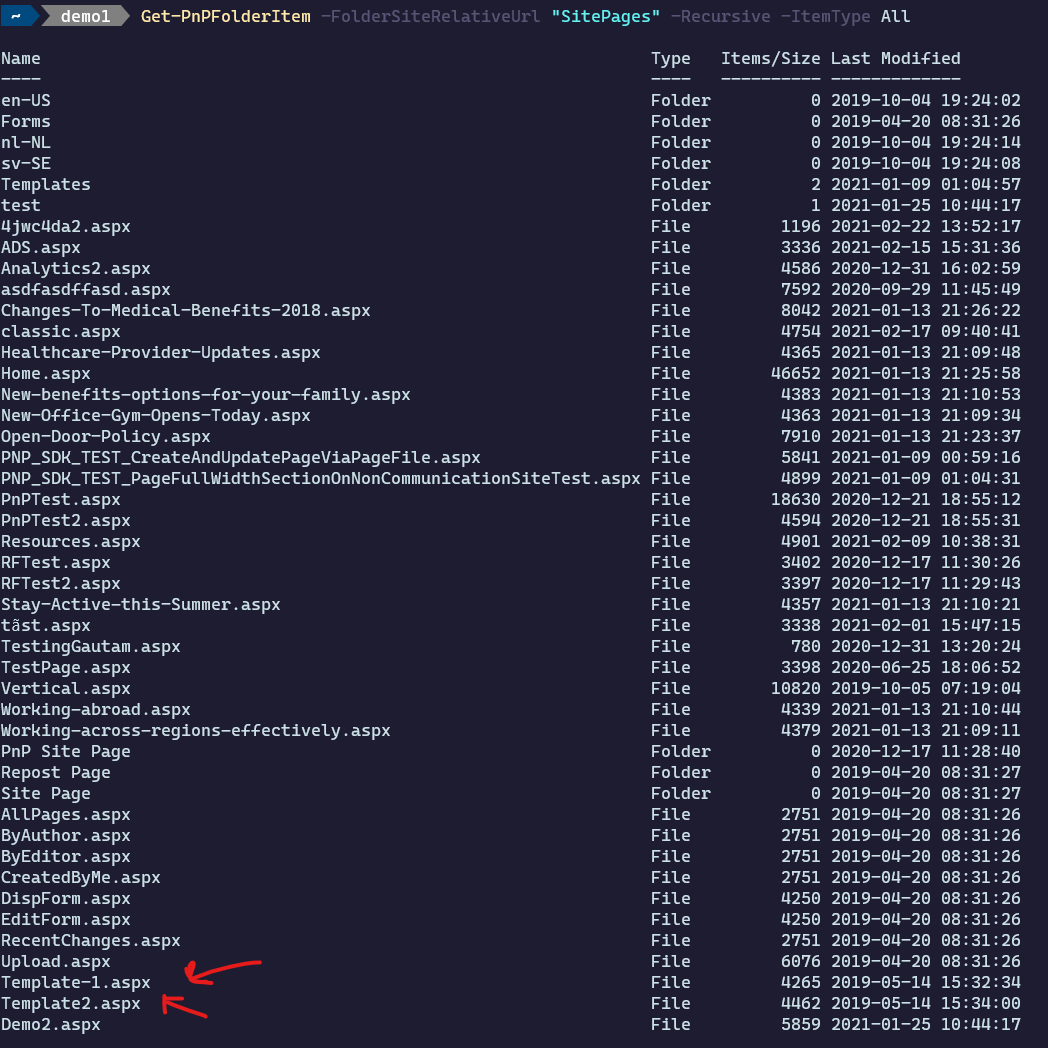The height and width of the screenshot is (1048, 1048).
Task: Click file name PnPTest.aspx
Action: pos(61,500)
